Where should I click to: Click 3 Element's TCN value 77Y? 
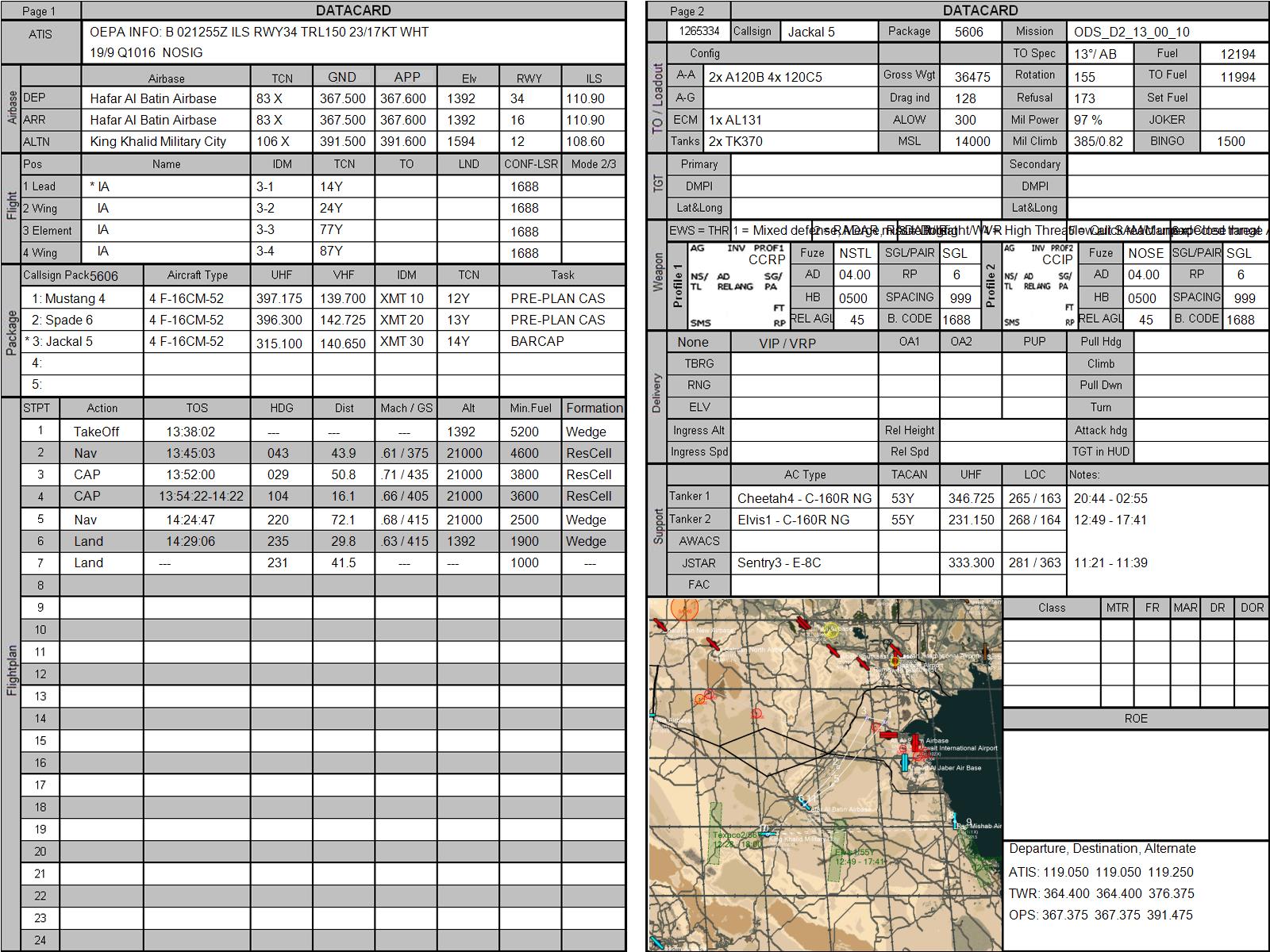331,230
